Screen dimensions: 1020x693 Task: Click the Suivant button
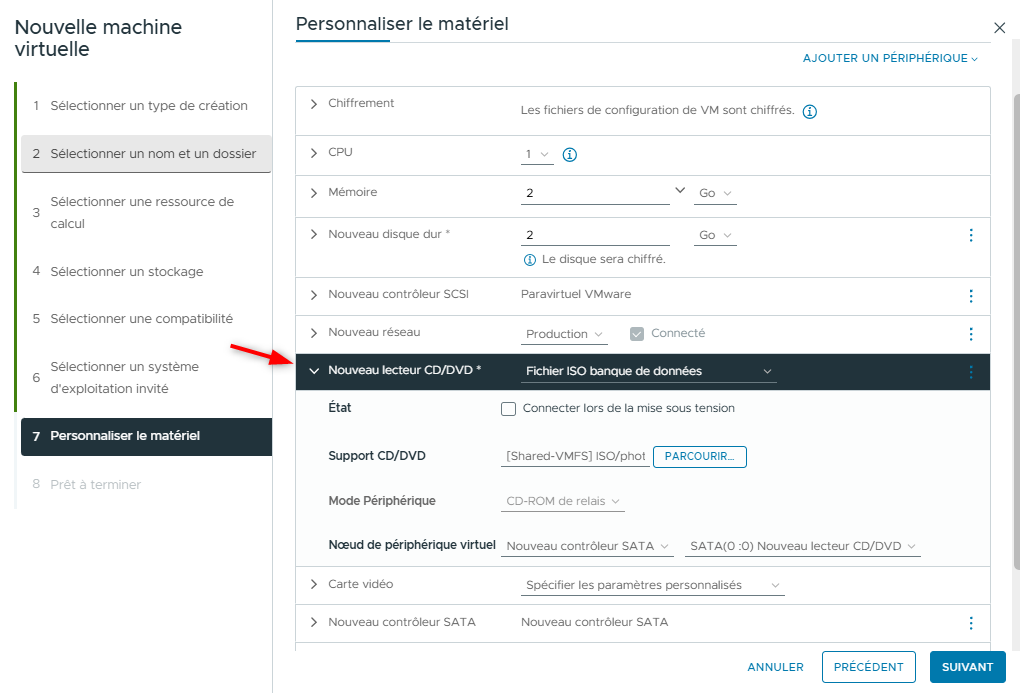click(x=967, y=667)
